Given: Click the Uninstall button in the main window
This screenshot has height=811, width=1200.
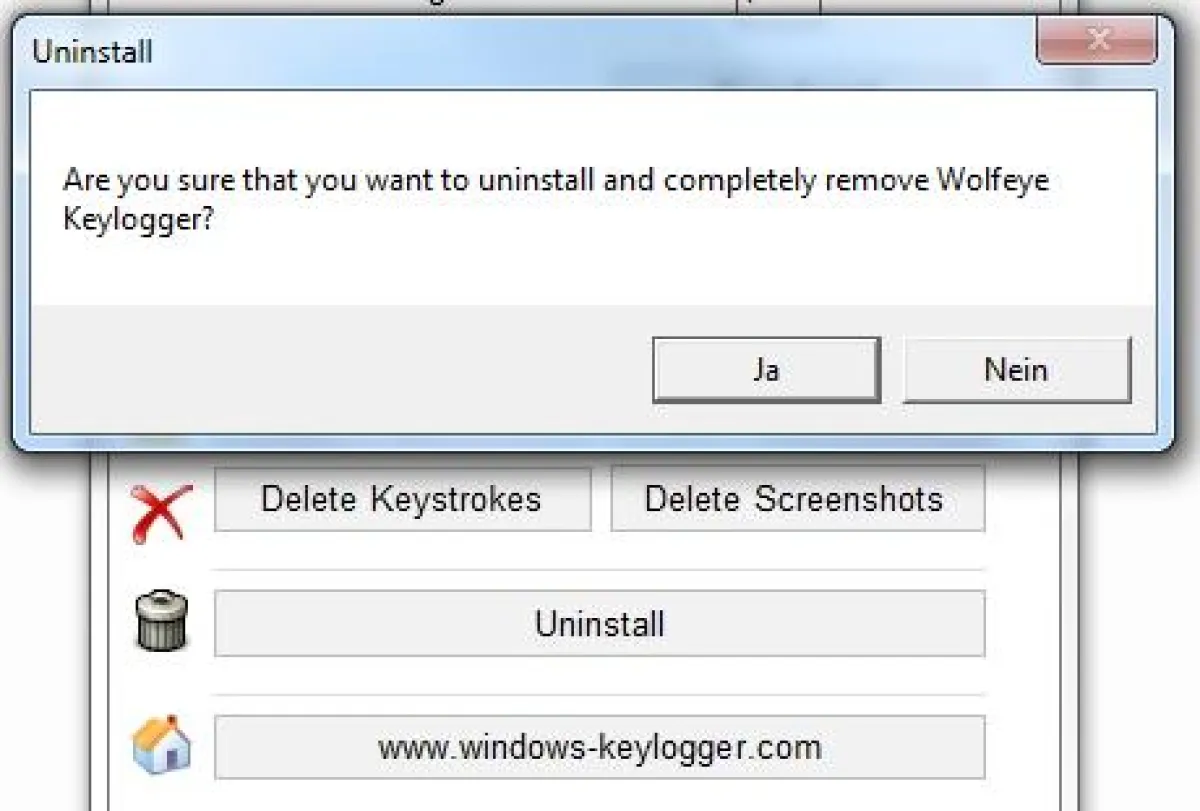Looking at the screenshot, I should tap(598, 623).
